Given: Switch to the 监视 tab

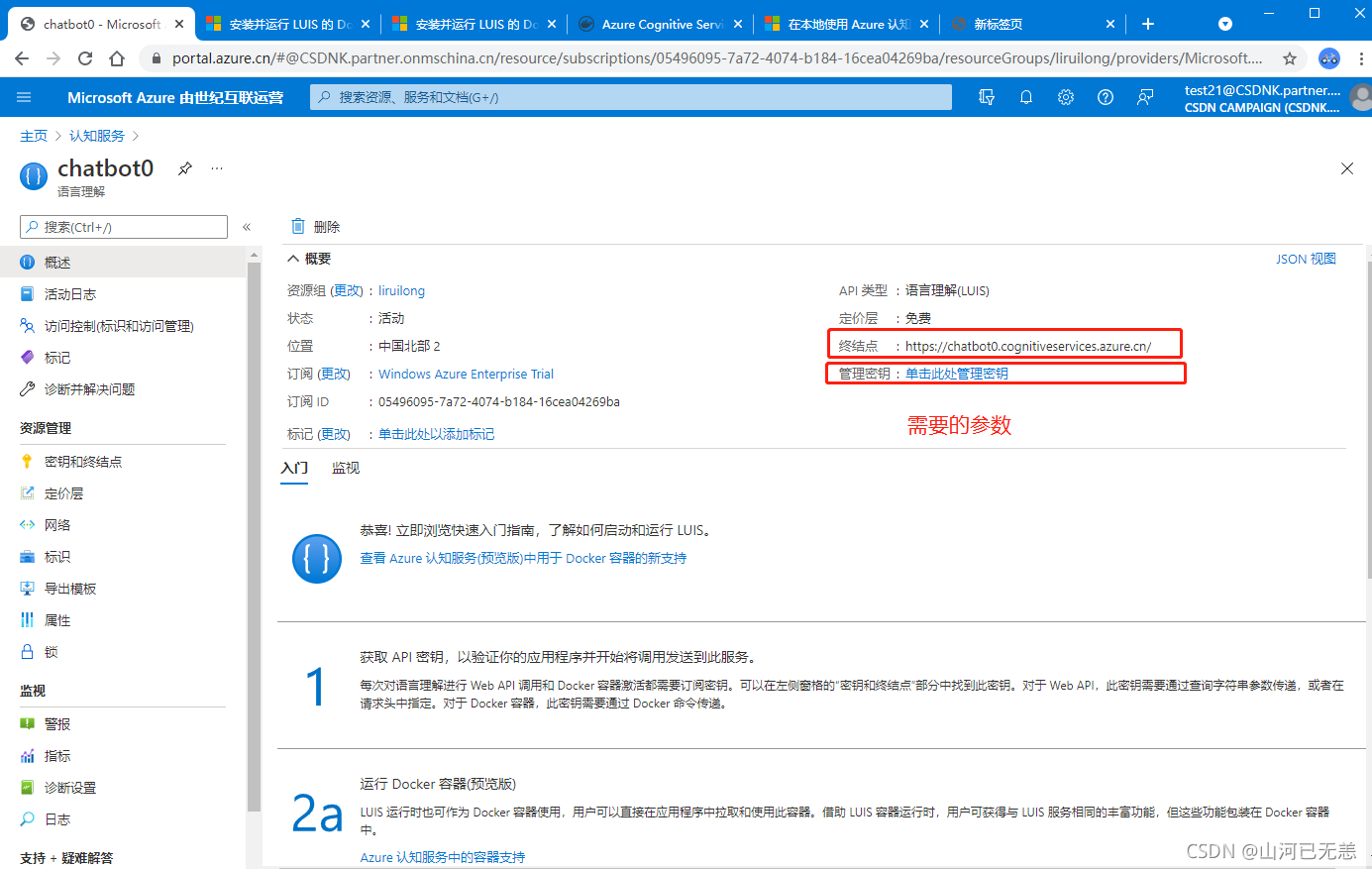Looking at the screenshot, I should (346, 468).
